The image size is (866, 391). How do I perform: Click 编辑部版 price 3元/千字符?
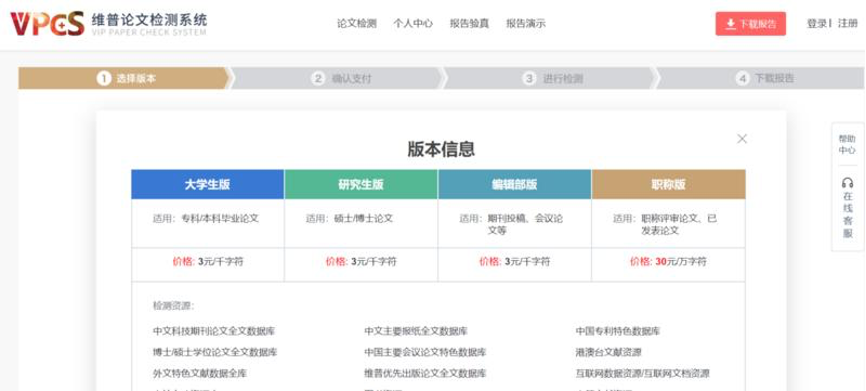coord(515,262)
